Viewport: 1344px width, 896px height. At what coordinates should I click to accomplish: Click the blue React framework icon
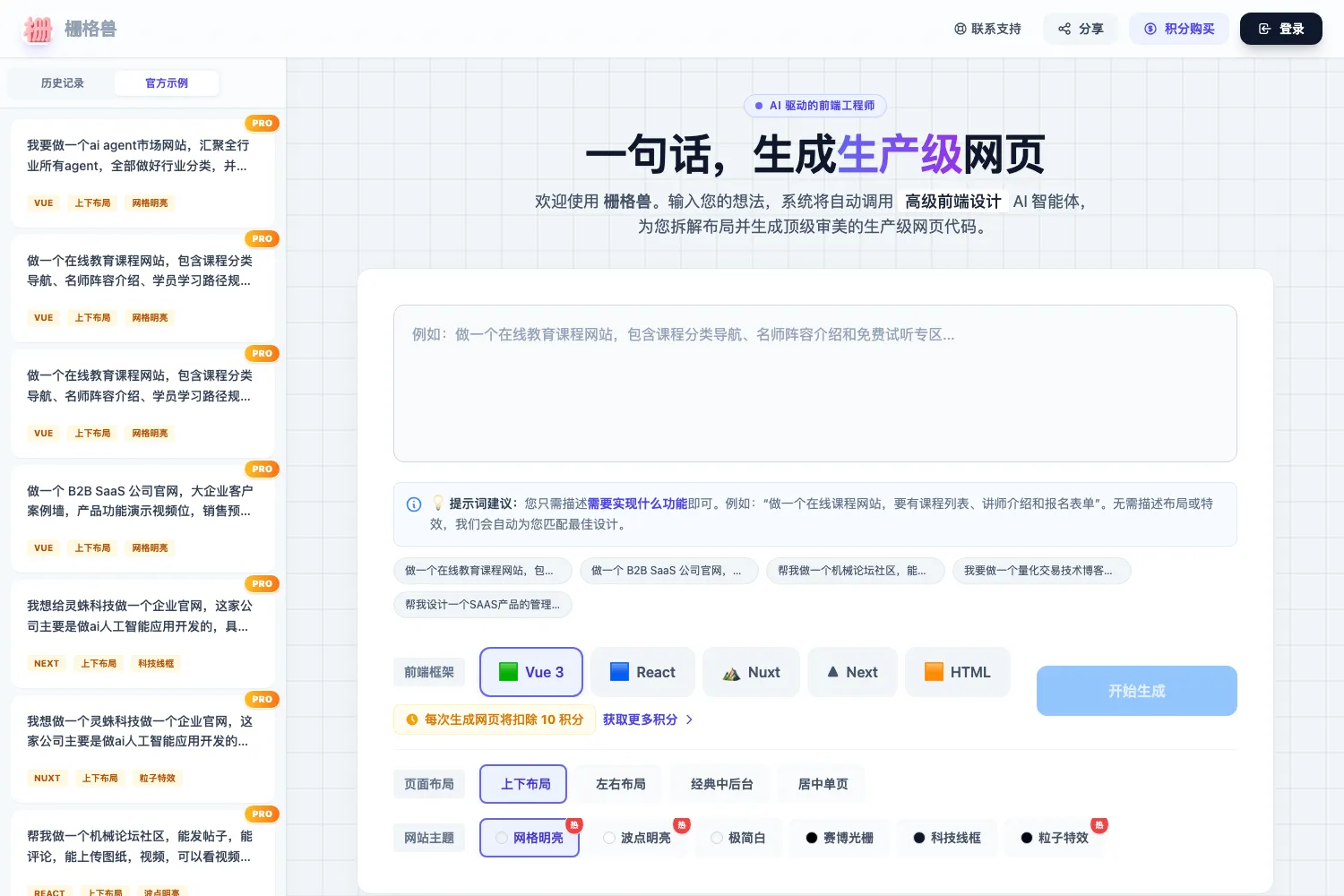point(619,672)
